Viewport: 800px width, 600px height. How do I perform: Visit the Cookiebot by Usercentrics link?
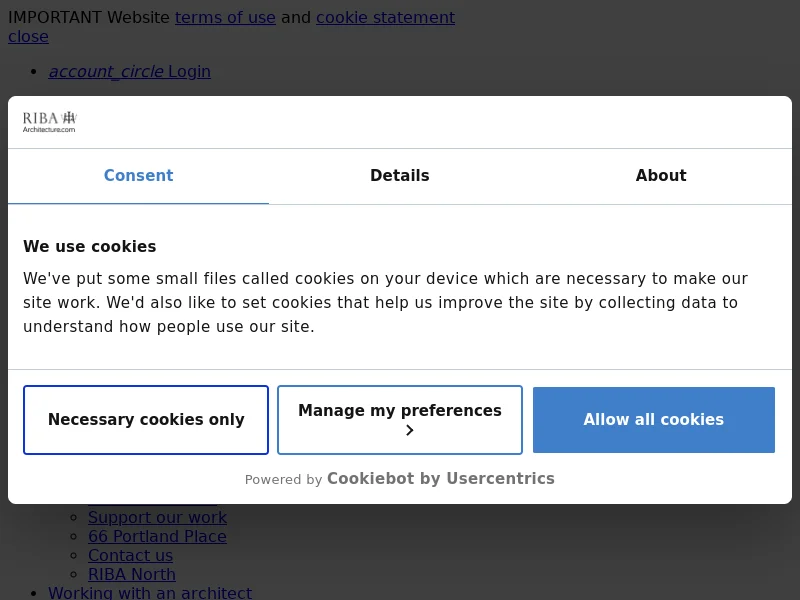pyautogui.click(x=440, y=479)
